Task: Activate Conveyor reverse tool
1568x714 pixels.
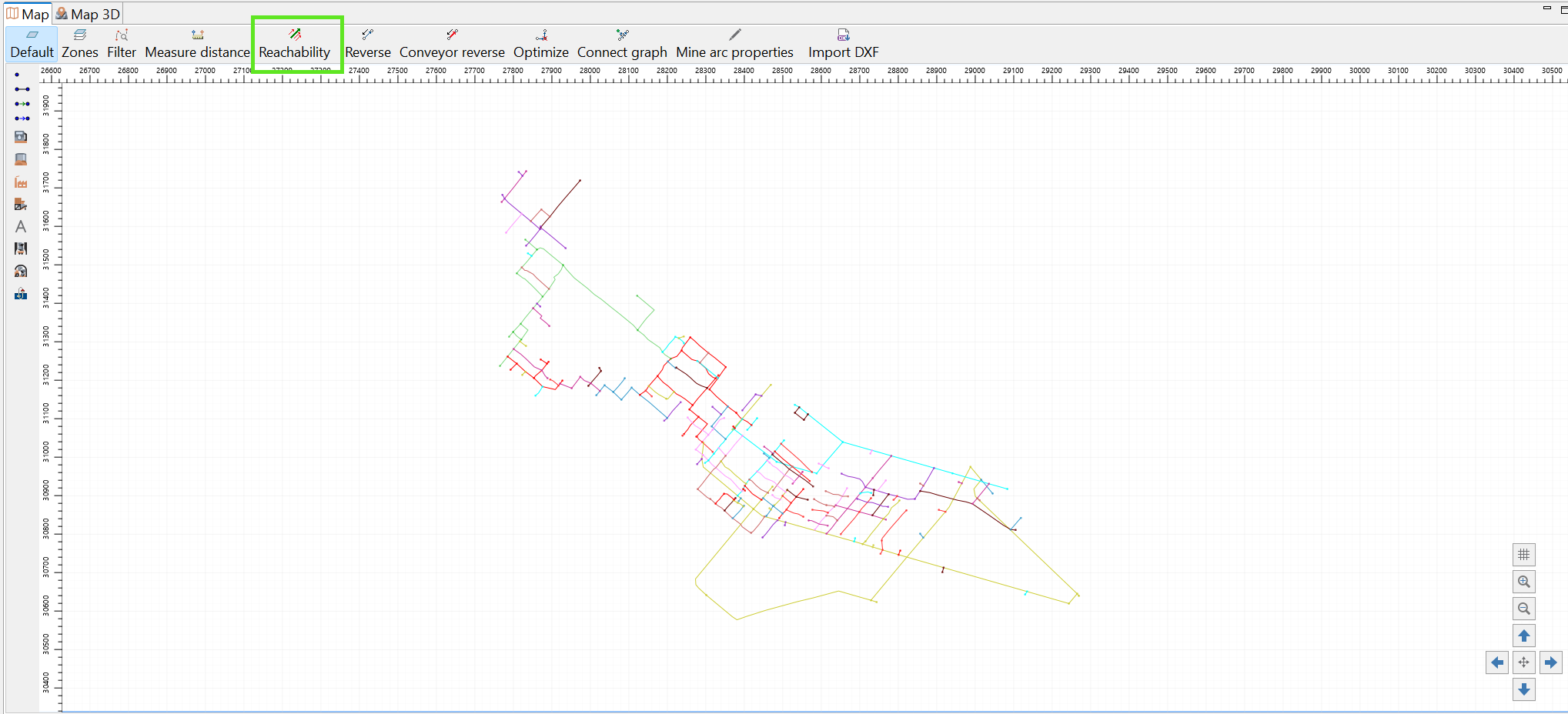Action: pyautogui.click(x=452, y=44)
